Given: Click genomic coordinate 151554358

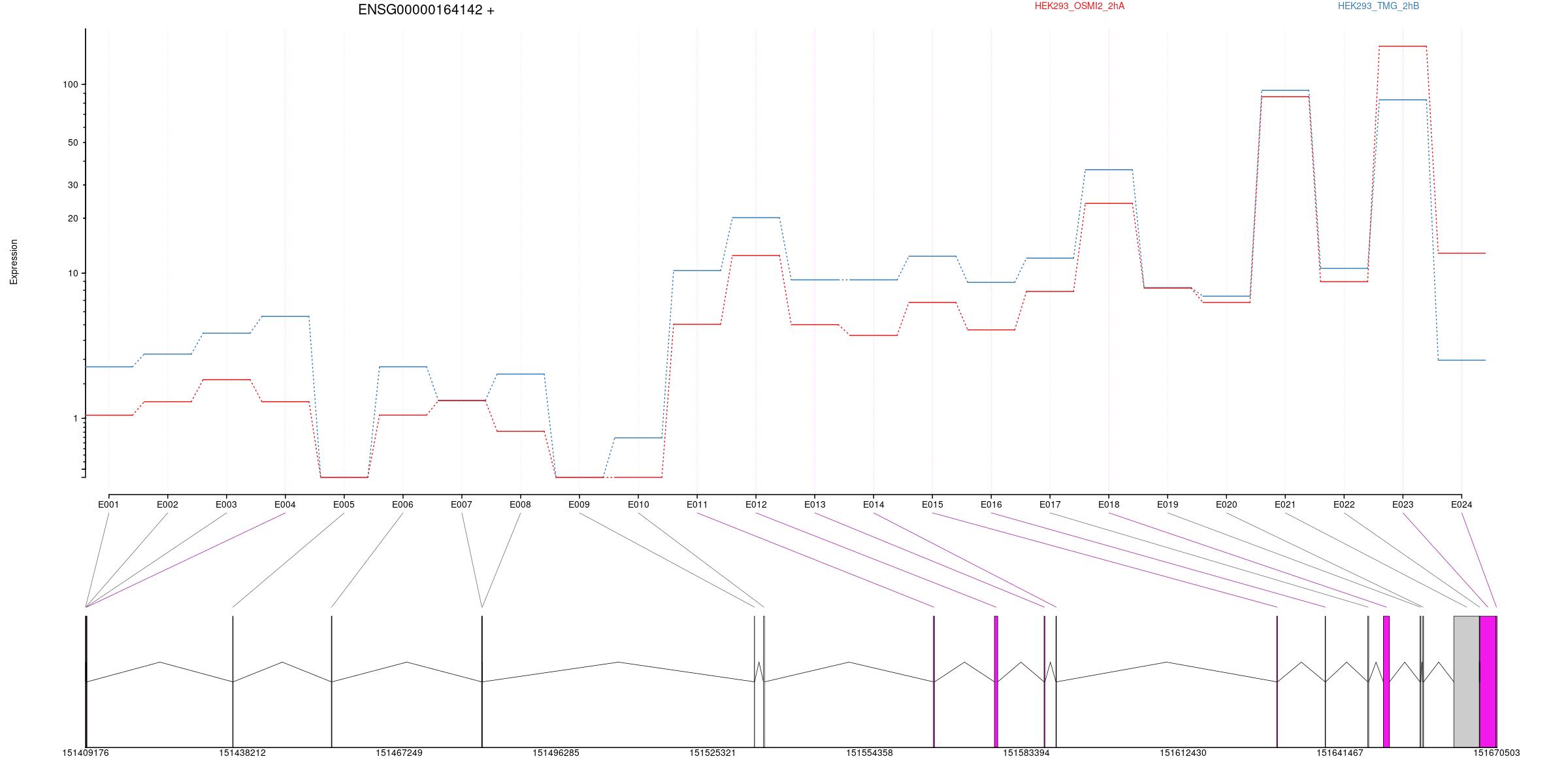Looking at the screenshot, I should point(870,753).
